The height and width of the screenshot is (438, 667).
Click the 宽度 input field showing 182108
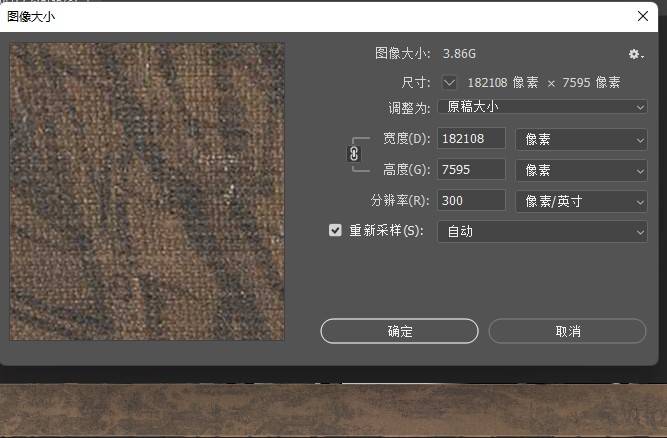472,139
